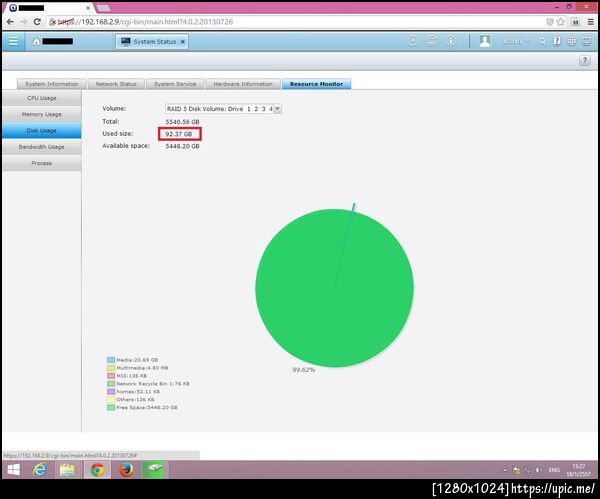Click the Others legend color swatch
This screenshot has height=499, width=600.
(x=111, y=400)
